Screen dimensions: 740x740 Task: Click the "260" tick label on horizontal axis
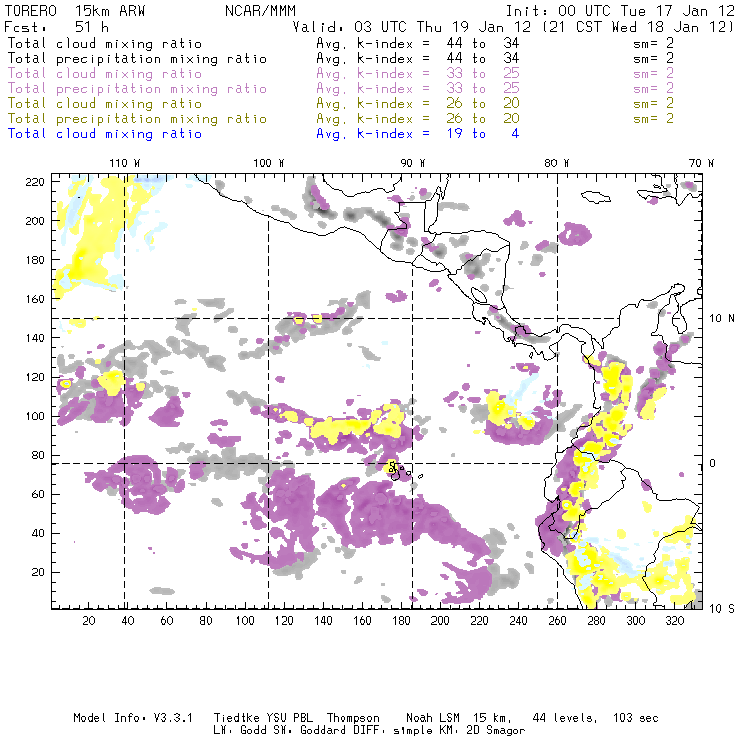557,621
